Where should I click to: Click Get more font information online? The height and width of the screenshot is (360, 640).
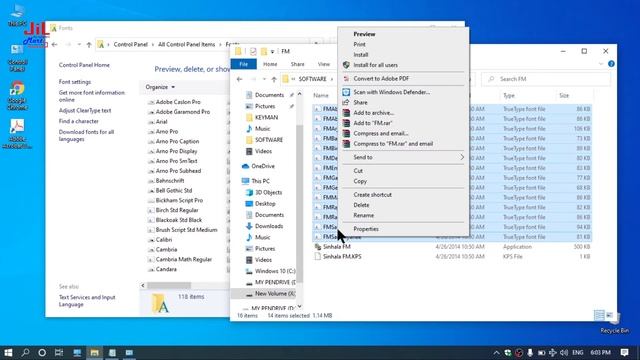[x=91, y=96]
